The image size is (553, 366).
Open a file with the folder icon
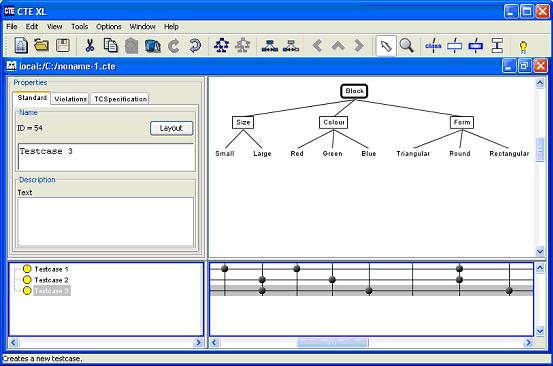(x=41, y=45)
